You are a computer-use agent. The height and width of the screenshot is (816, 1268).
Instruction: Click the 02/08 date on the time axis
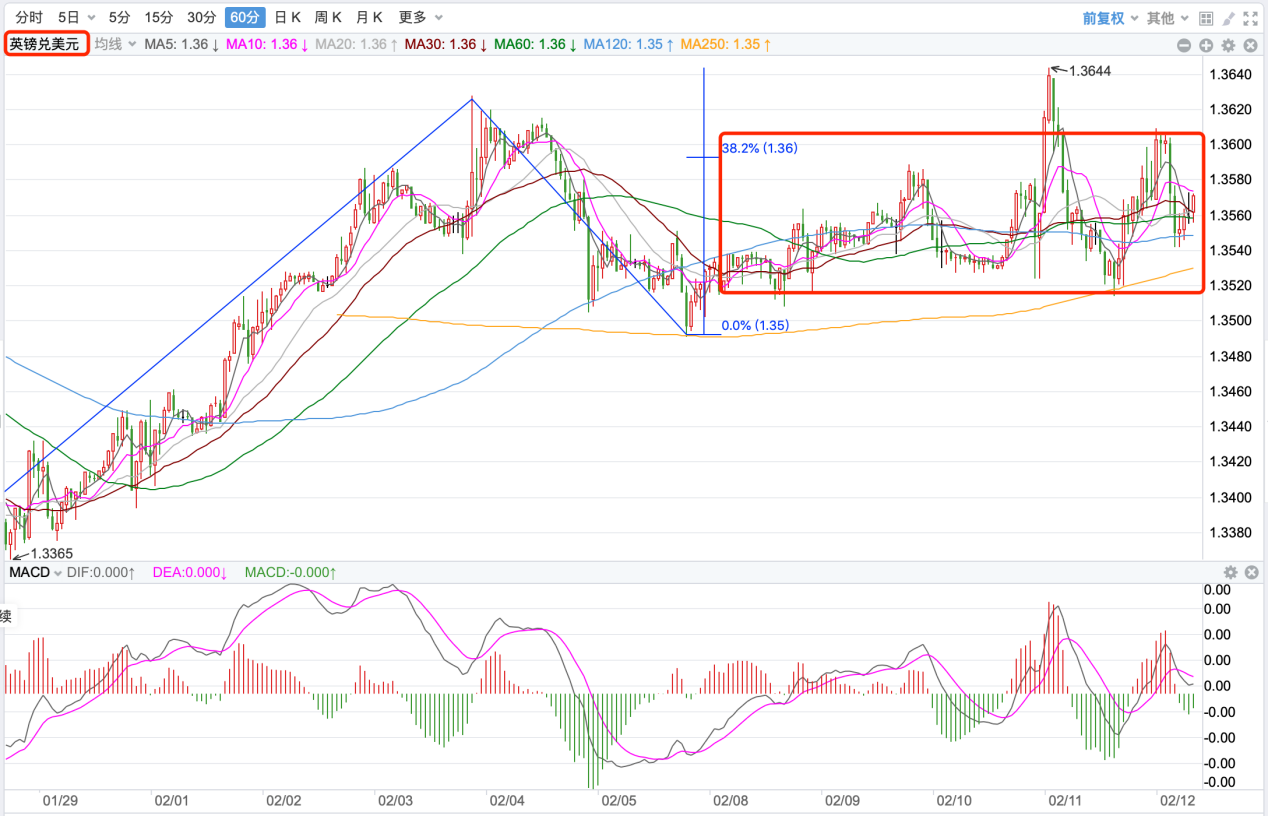coord(729,801)
